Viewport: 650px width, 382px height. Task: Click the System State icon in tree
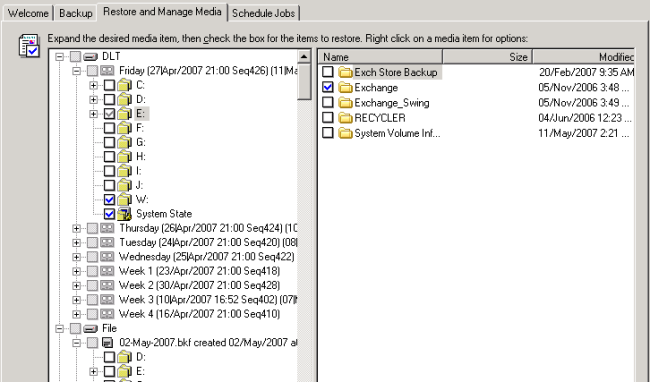(124, 214)
